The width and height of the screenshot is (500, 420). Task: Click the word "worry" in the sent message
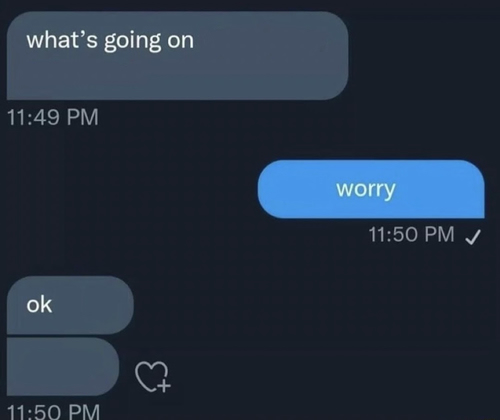click(x=366, y=190)
